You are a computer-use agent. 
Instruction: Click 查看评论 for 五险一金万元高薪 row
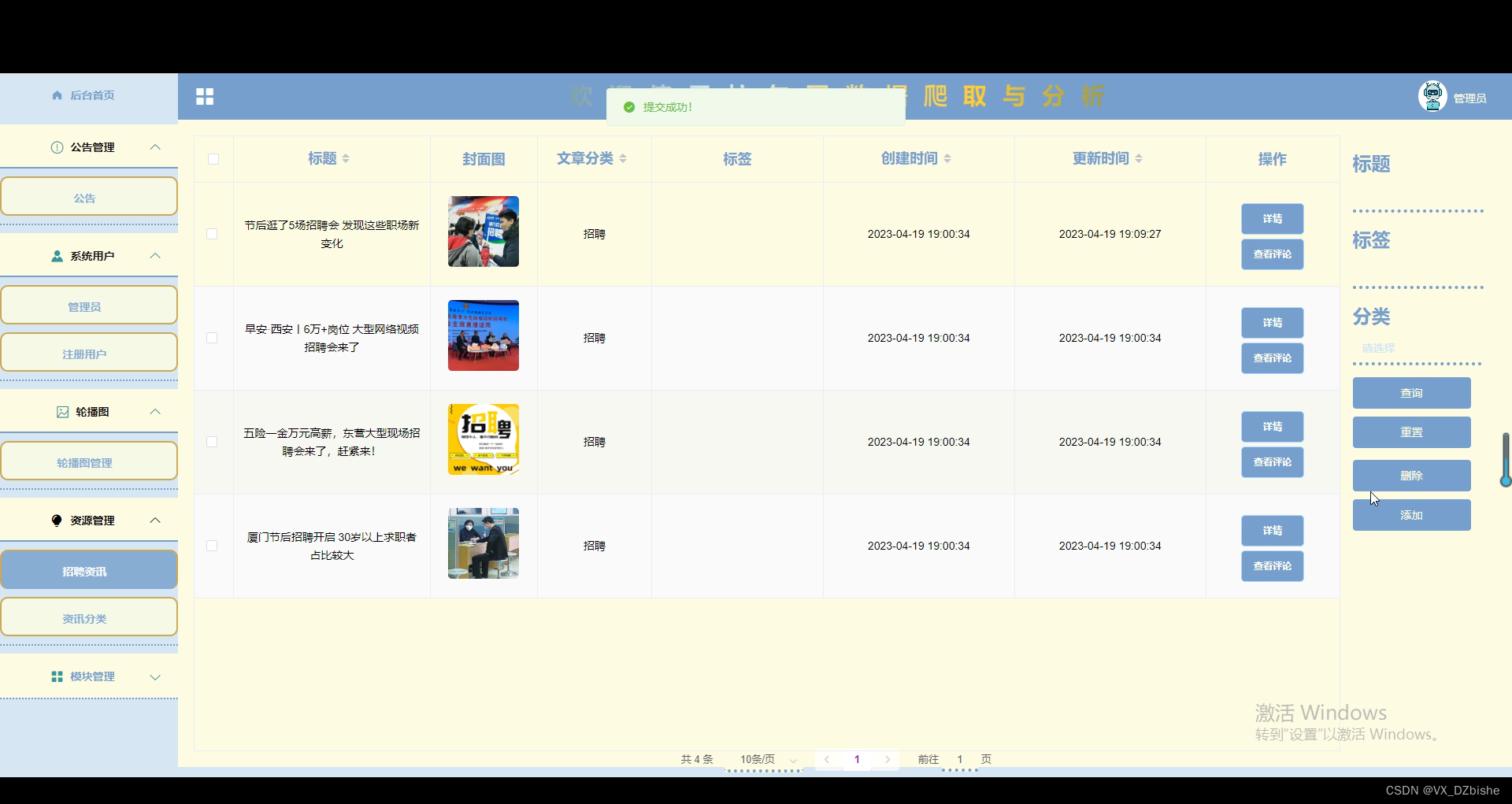pos(1273,462)
